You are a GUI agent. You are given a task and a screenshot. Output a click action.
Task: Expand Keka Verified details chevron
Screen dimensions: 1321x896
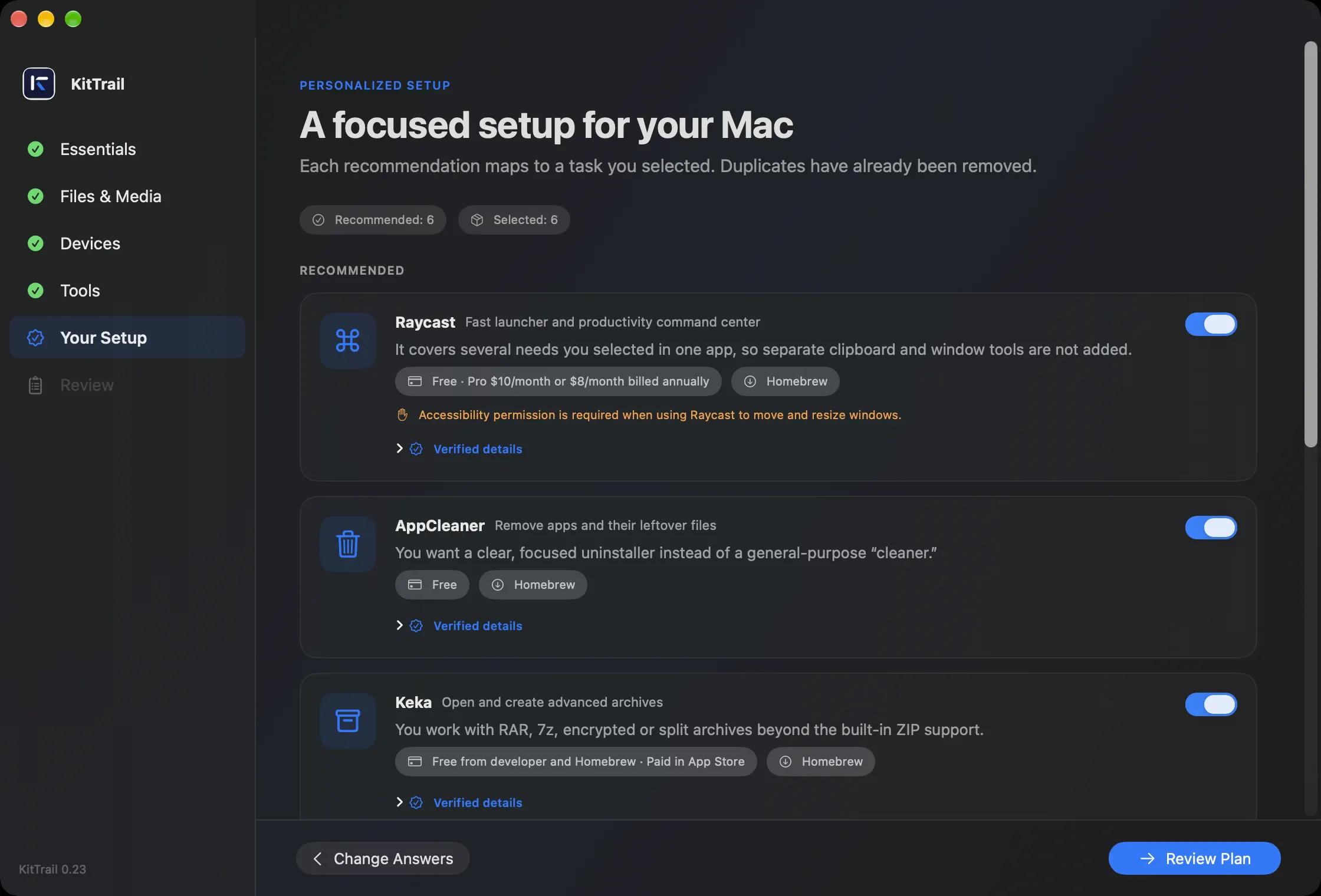tap(399, 802)
